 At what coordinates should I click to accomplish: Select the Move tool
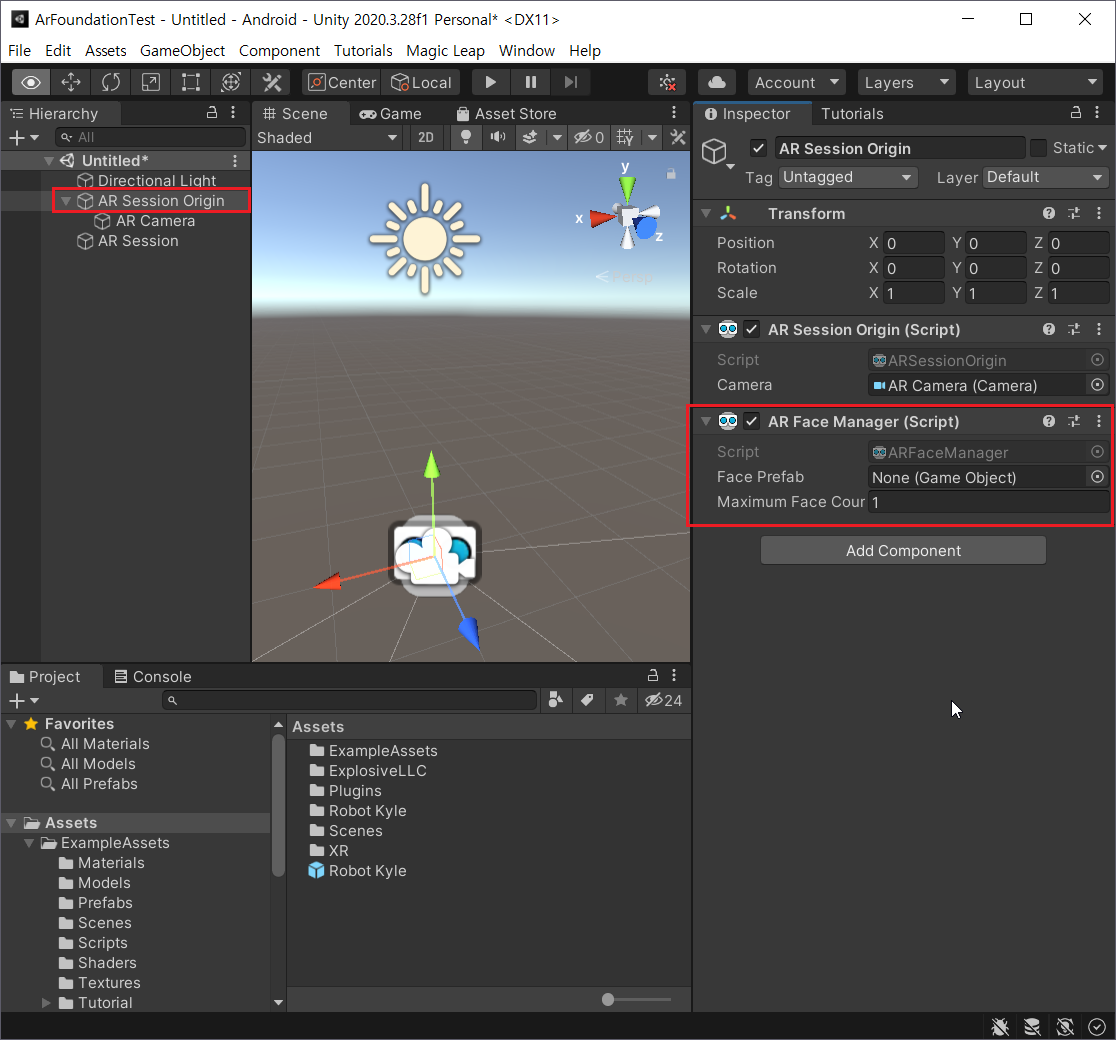tap(71, 83)
